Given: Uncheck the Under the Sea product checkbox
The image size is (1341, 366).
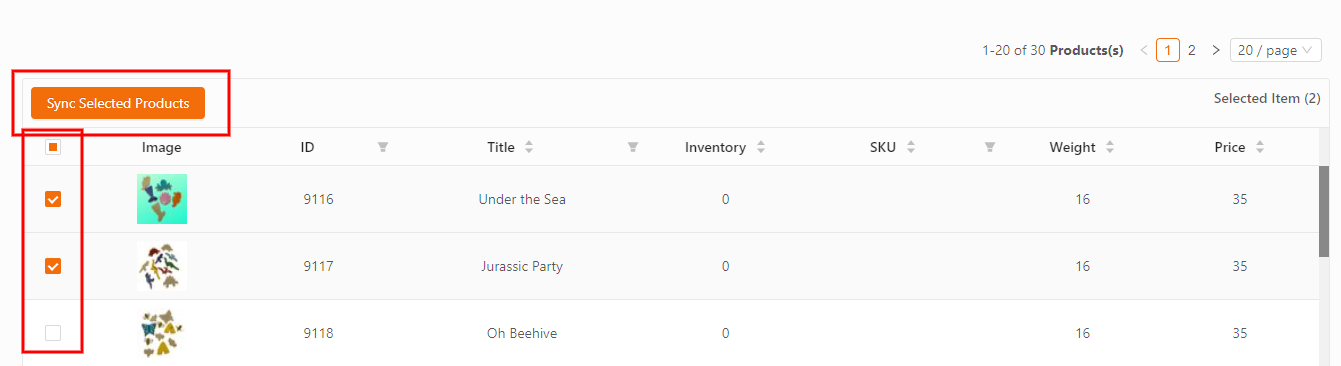Looking at the screenshot, I should click(x=53, y=199).
